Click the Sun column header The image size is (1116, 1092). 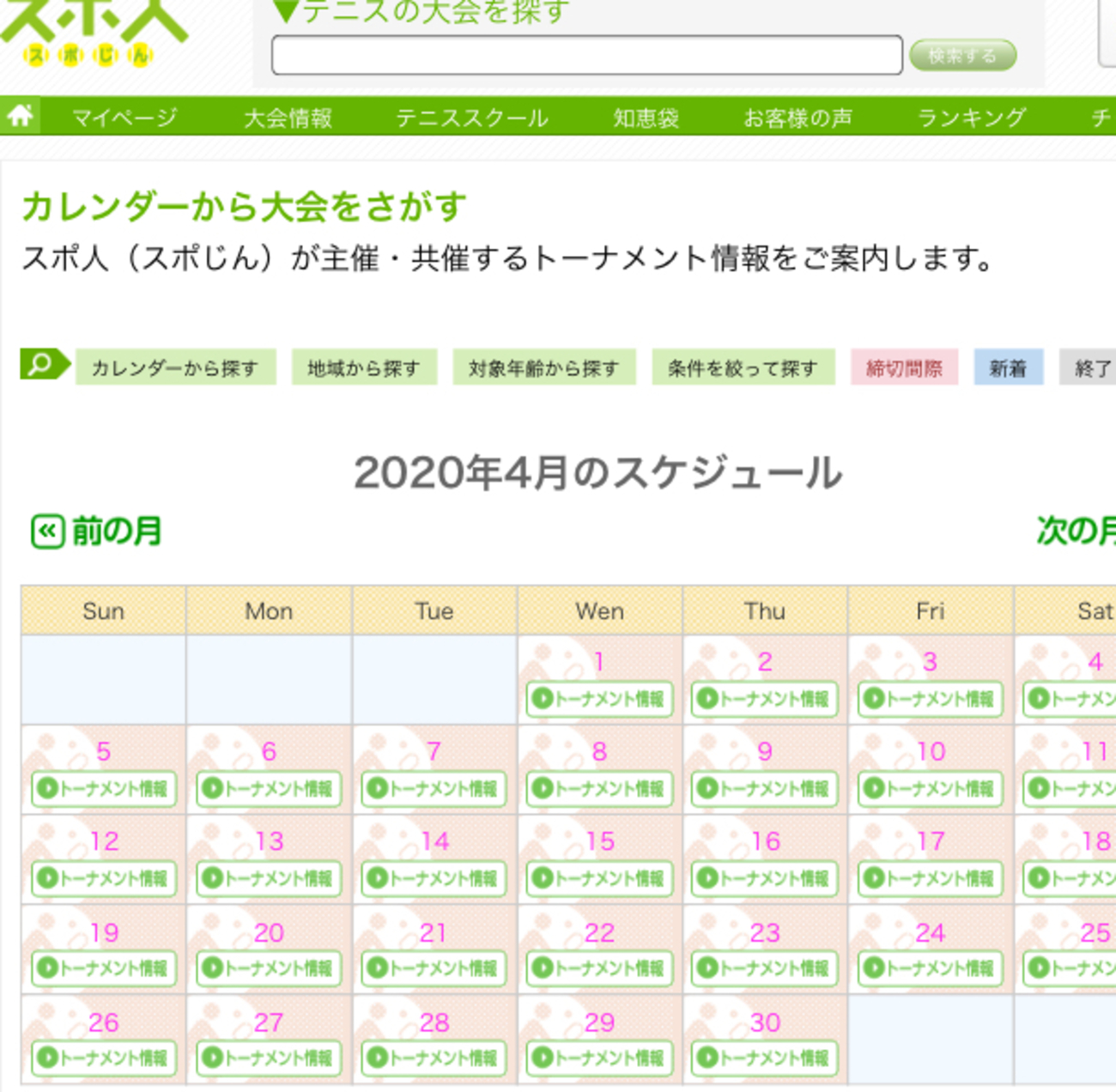pyautogui.click(x=103, y=610)
